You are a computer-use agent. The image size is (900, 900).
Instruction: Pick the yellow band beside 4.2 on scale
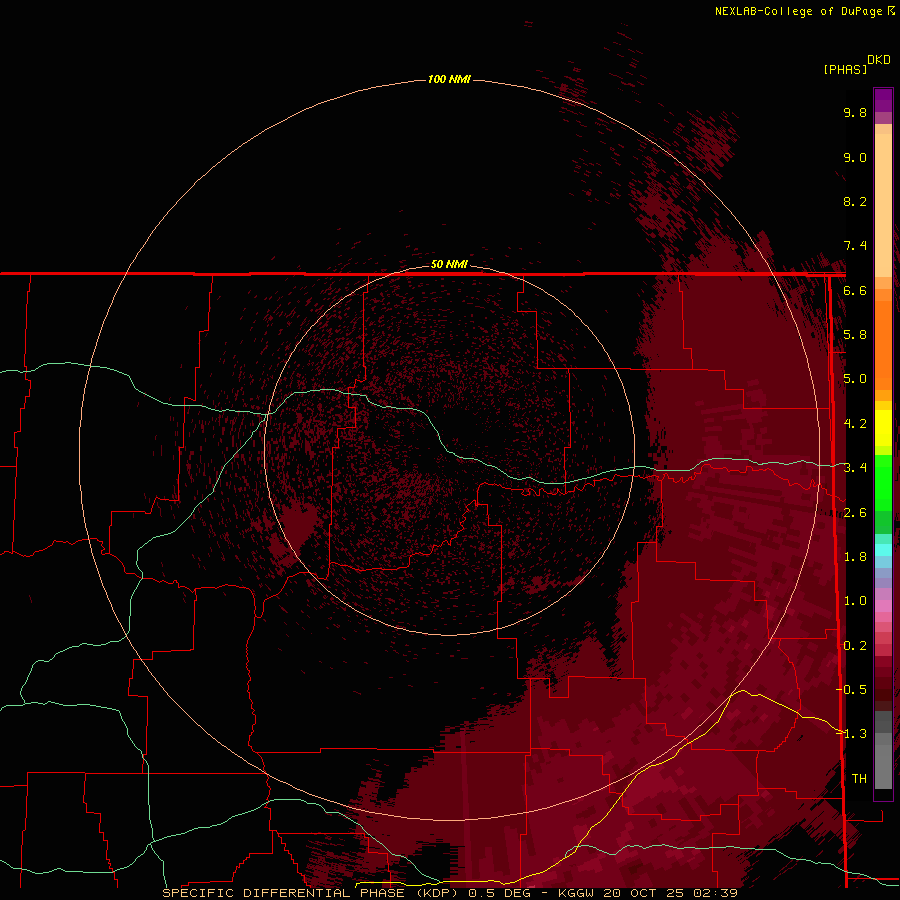[883, 428]
